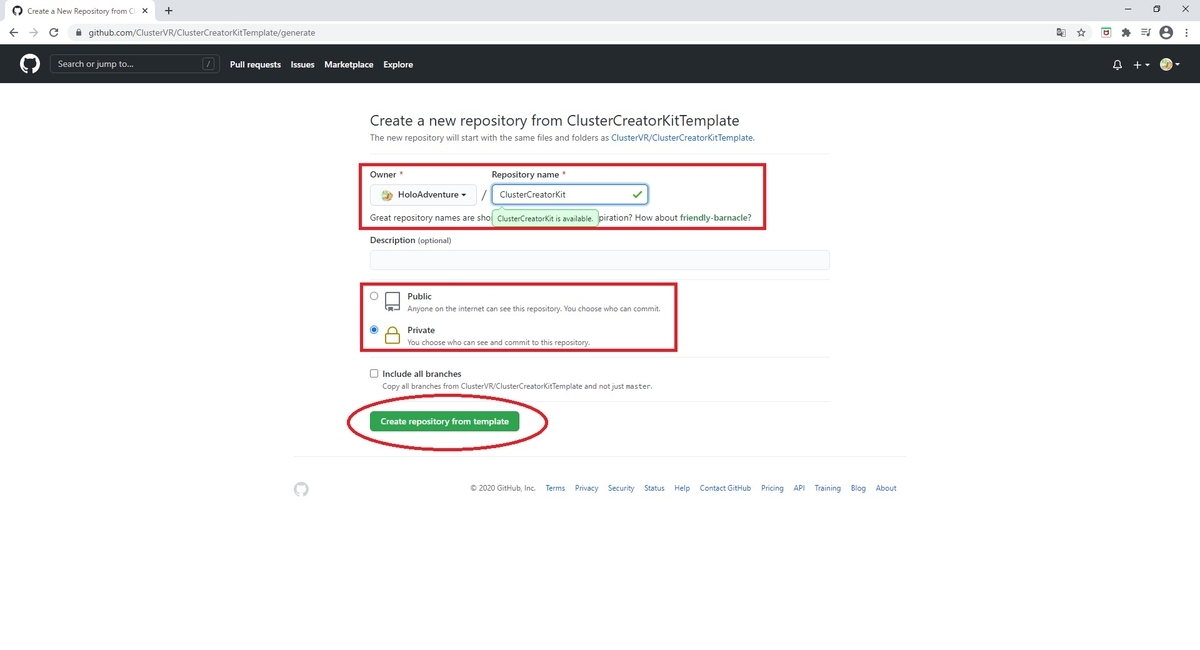
Task: Open the Contact GitHub footer link
Action: 725,488
